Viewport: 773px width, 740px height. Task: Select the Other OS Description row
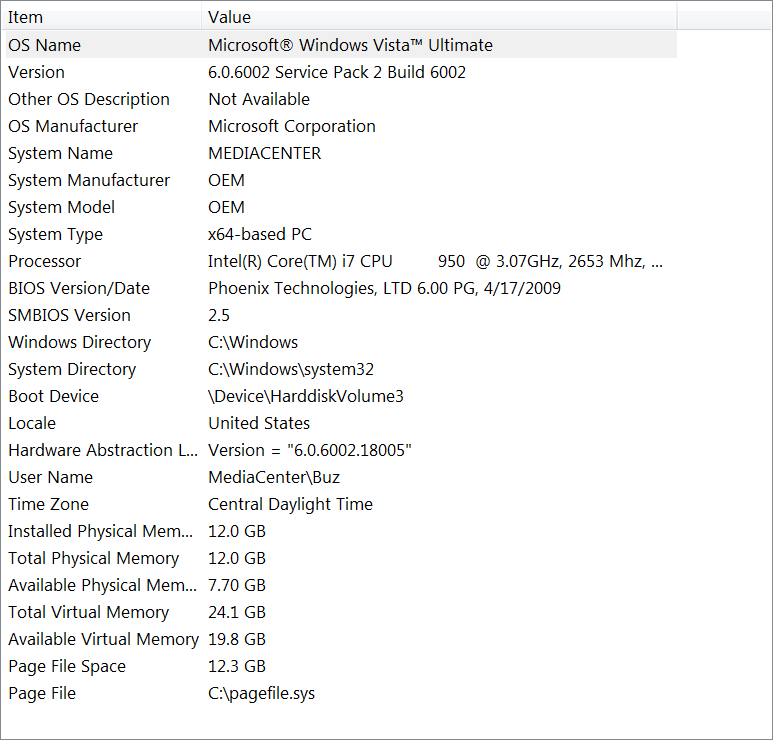point(341,99)
